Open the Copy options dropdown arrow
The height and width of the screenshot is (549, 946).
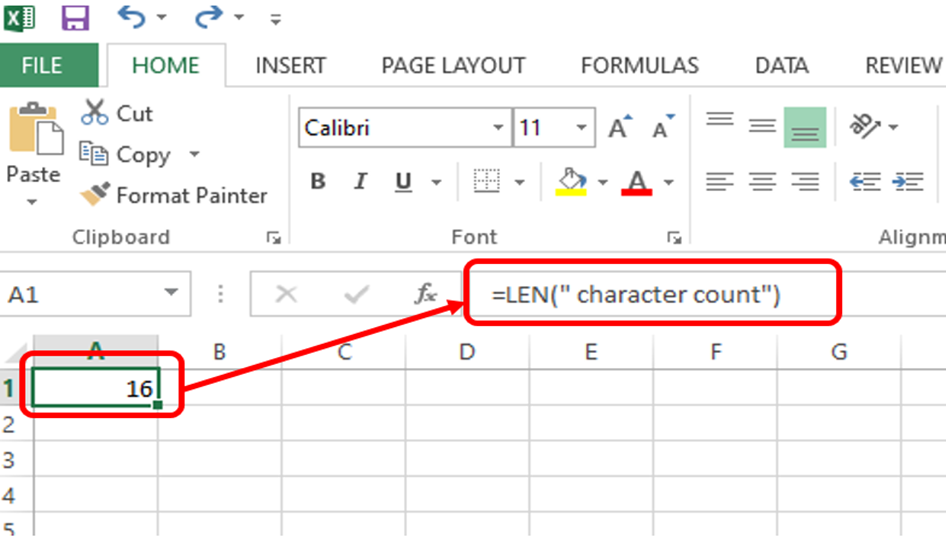coord(194,154)
